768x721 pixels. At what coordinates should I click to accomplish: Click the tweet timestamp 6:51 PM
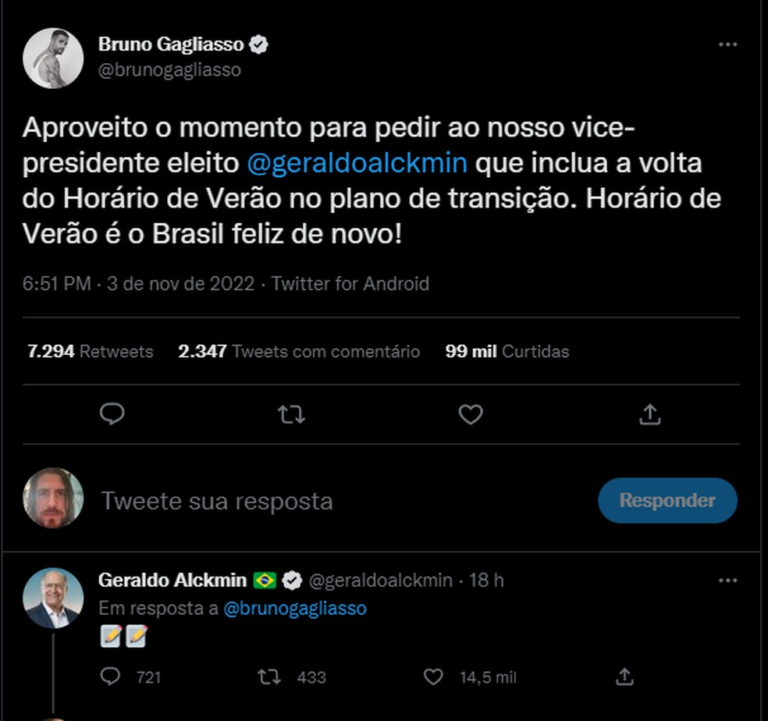click(x=56, y=284)
